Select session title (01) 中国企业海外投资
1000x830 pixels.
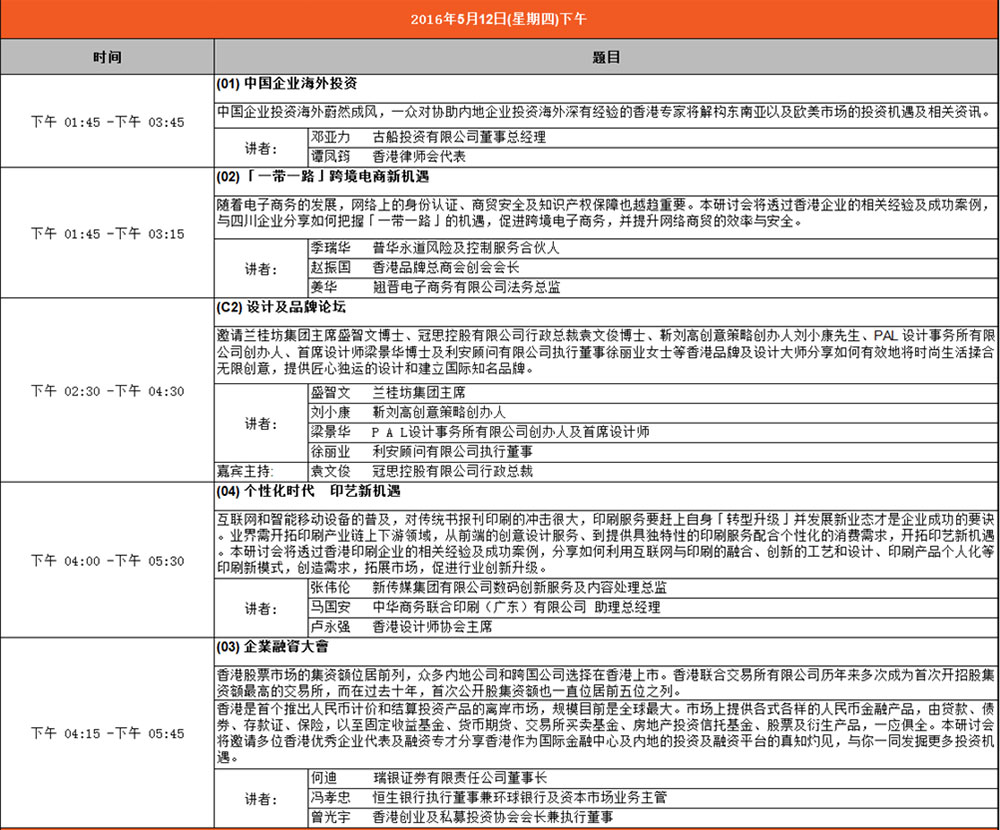(x=287, y=83)
